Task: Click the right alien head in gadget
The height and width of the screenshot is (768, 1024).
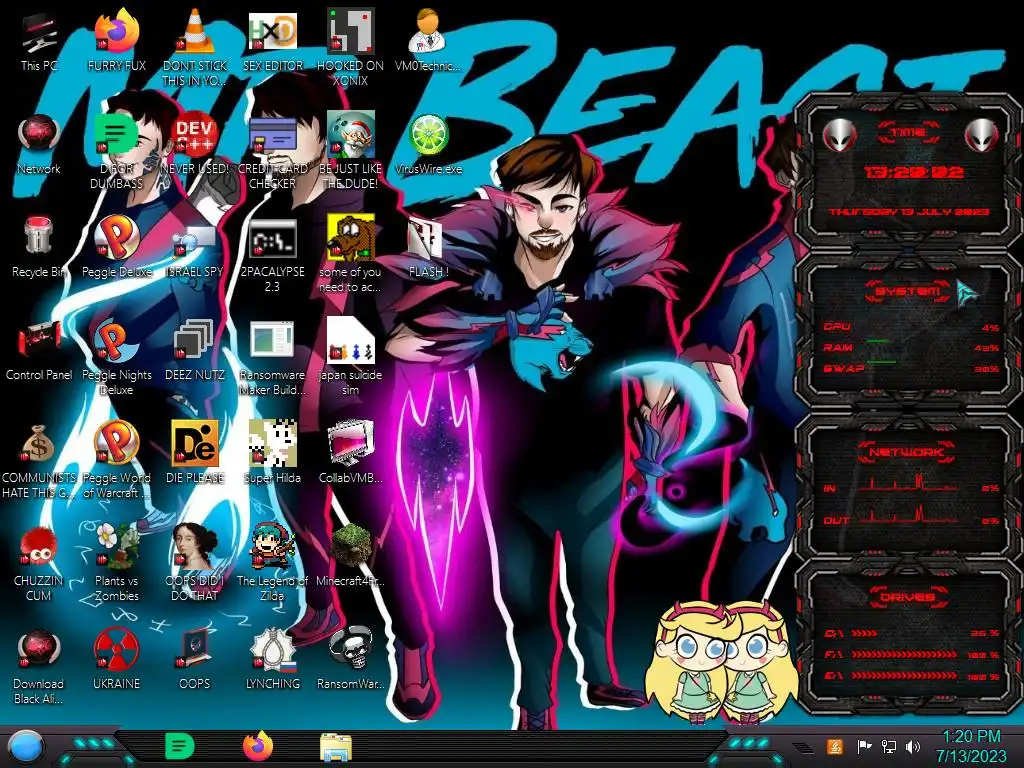Action: (x=982, y=135)
